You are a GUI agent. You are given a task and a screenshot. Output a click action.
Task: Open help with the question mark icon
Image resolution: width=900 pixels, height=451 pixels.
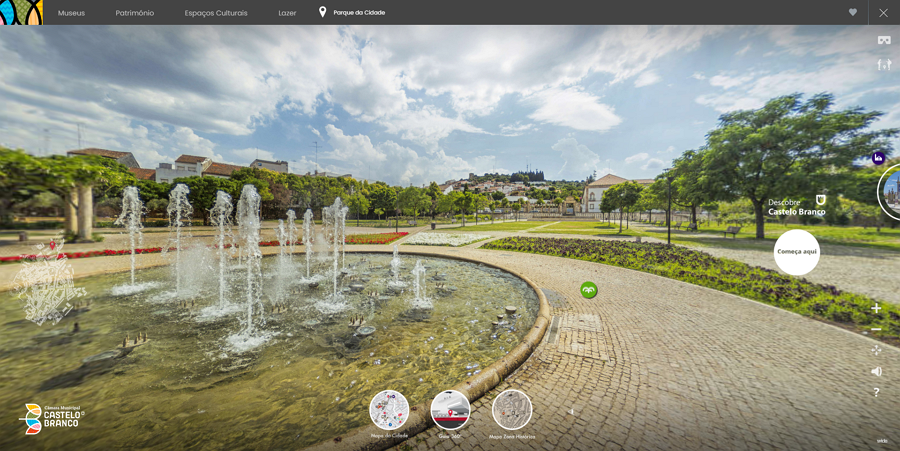(x=876, y=392)
